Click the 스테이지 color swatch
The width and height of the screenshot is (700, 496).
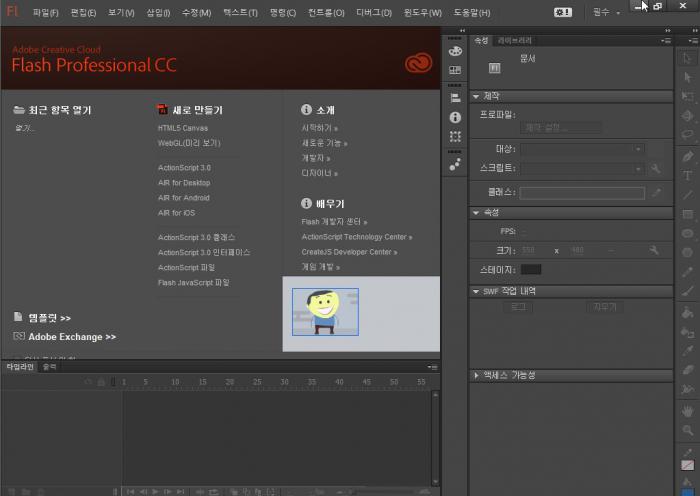[531, 269]
